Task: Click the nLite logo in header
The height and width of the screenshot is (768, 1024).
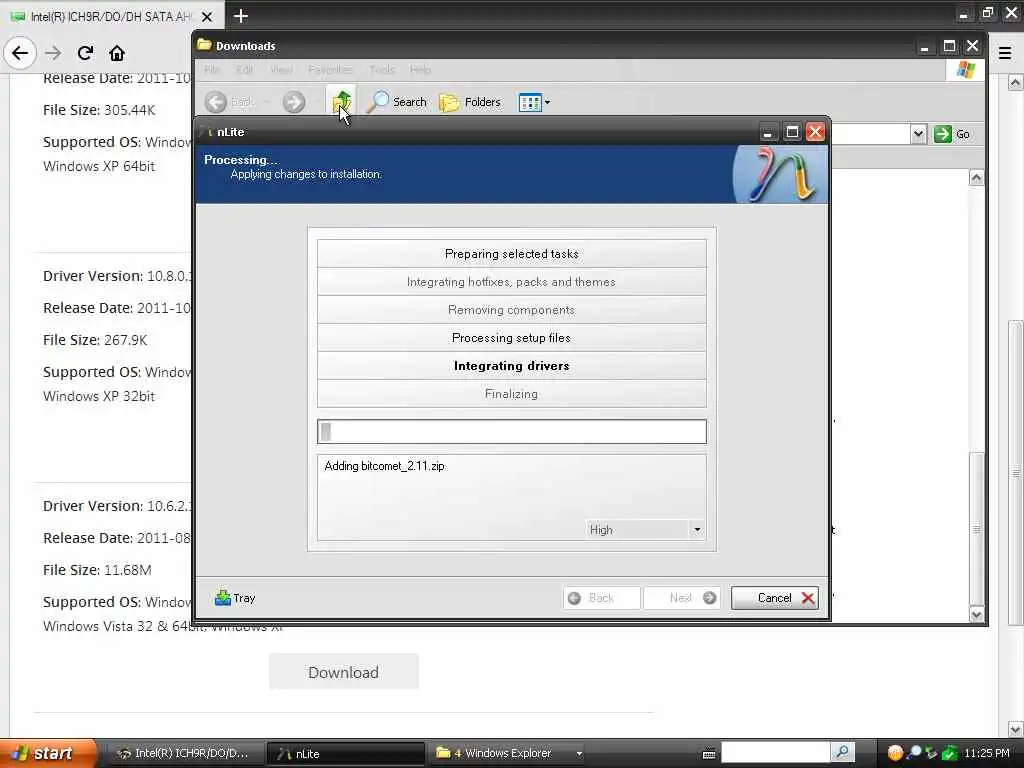Action: pos(780,174)
